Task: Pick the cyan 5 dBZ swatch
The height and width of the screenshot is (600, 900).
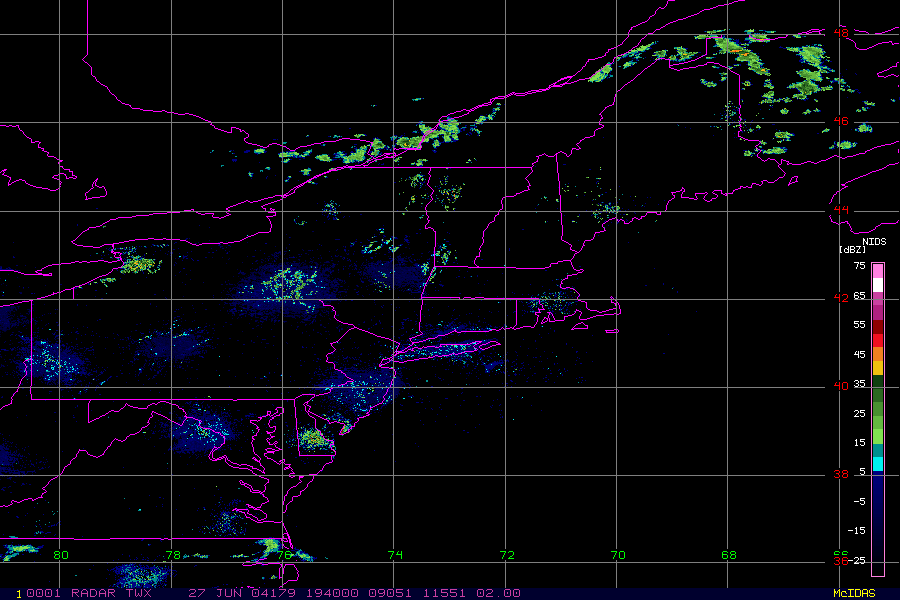Action: pos(878,464)
